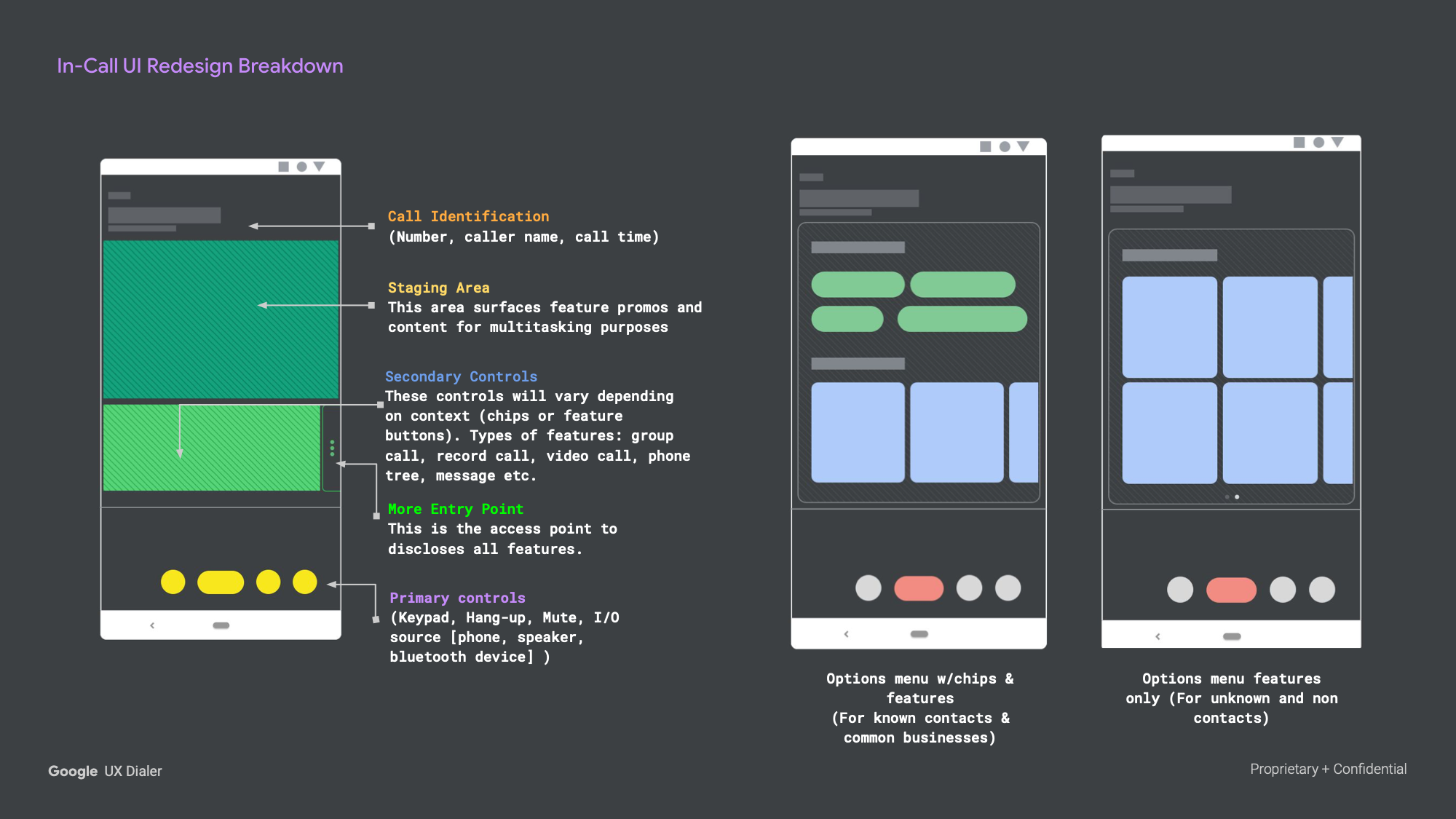Tap the home pill in the right phone mockup
Viewport: 1456px width, 819px height.
pyautogui.click(x=1232, y=636)
